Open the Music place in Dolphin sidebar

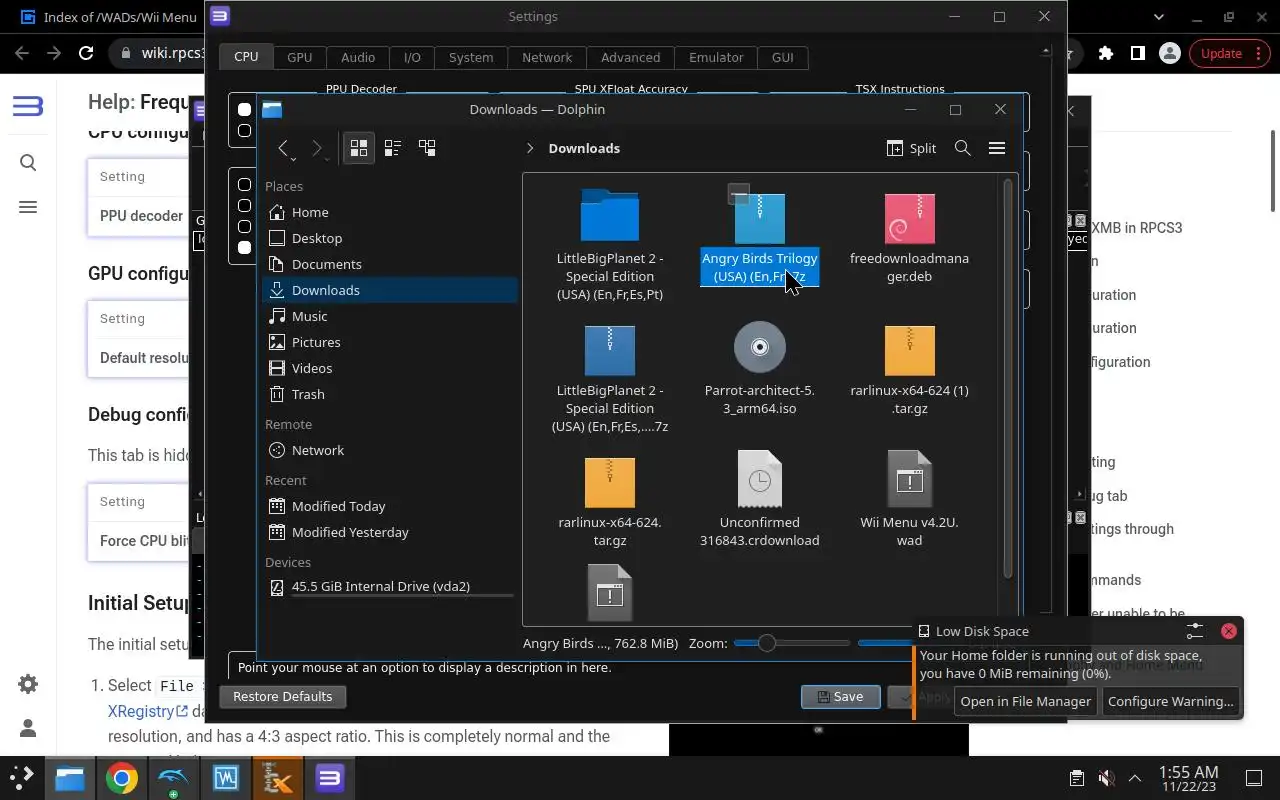tap(390, 316)
